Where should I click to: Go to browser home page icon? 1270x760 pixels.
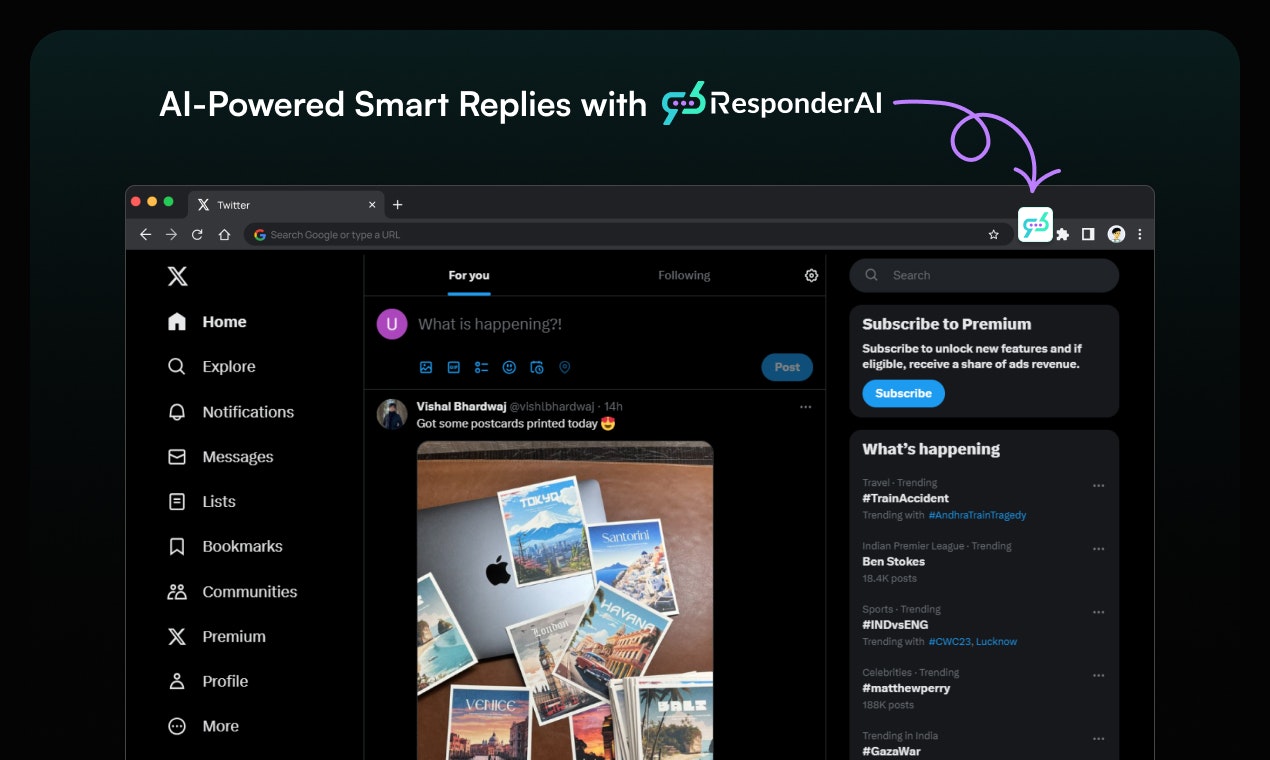(x=224, y=234)
